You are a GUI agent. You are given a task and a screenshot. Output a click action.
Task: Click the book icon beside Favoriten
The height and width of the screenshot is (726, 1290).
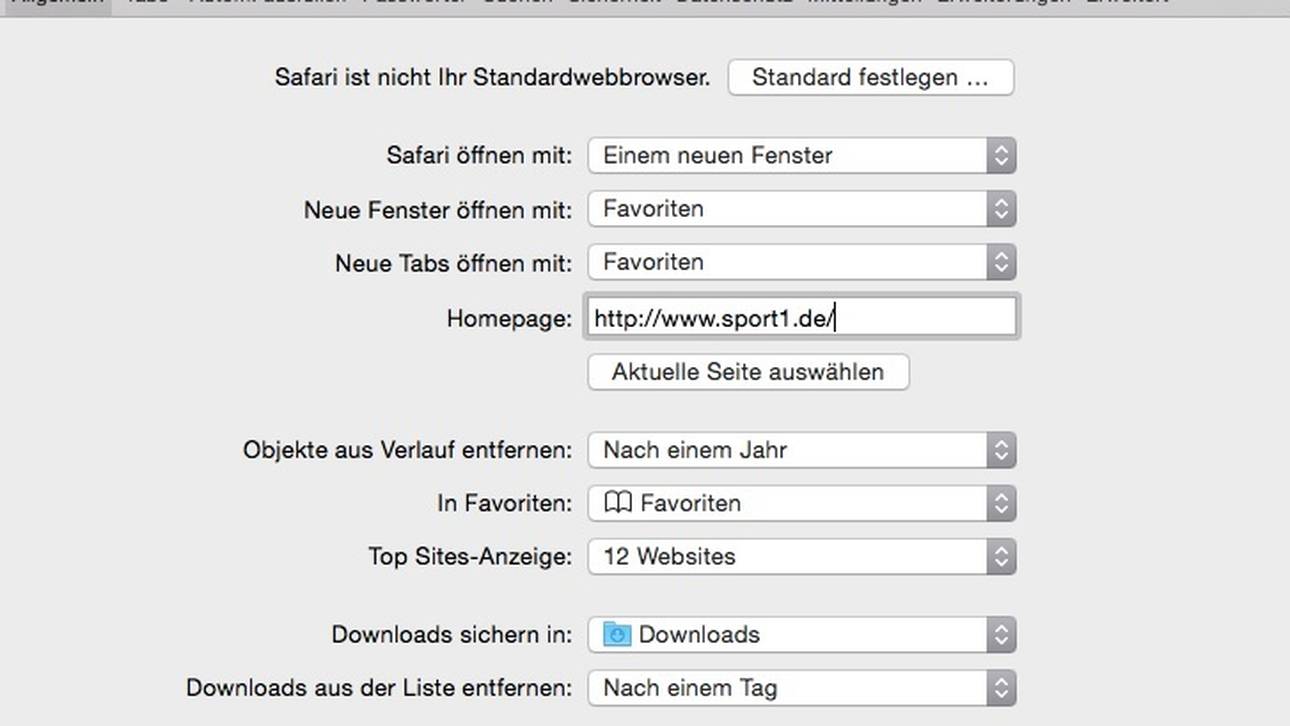619,503
